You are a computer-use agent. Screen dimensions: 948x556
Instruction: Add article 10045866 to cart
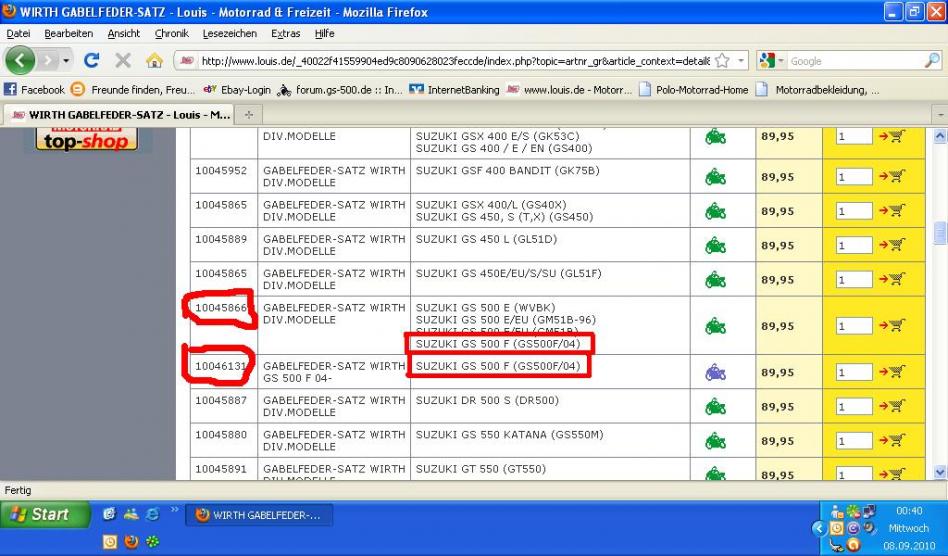(x=892, y=325)
